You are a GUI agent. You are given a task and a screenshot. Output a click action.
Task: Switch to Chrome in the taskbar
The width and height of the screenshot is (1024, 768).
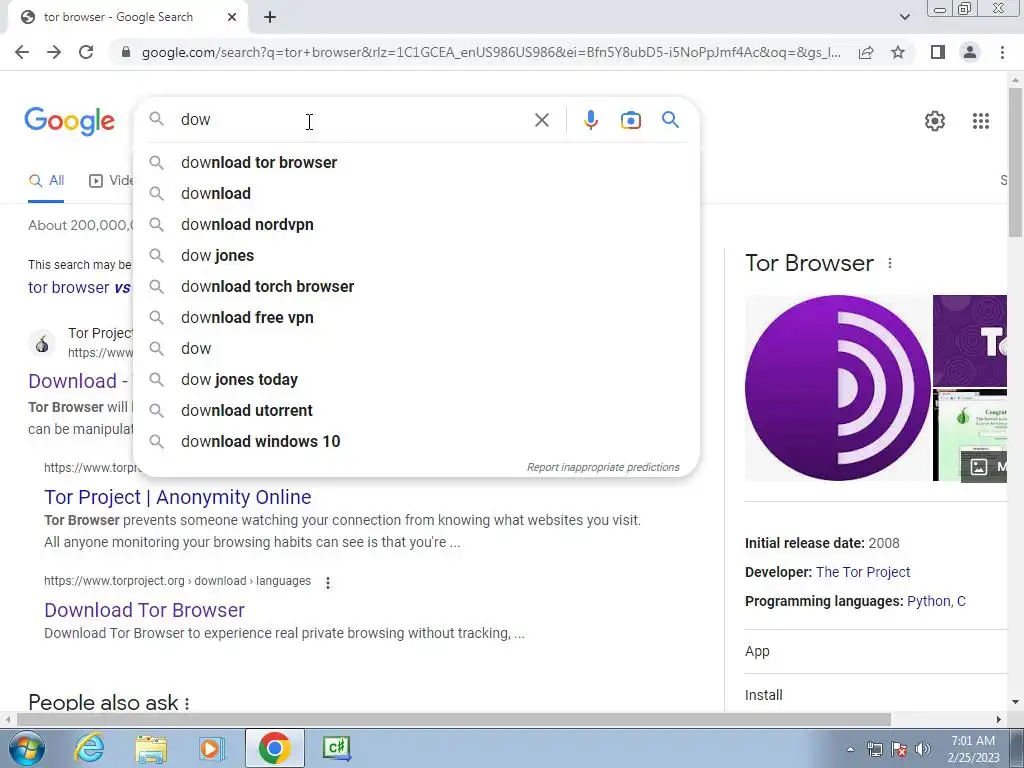coord(274,748)
